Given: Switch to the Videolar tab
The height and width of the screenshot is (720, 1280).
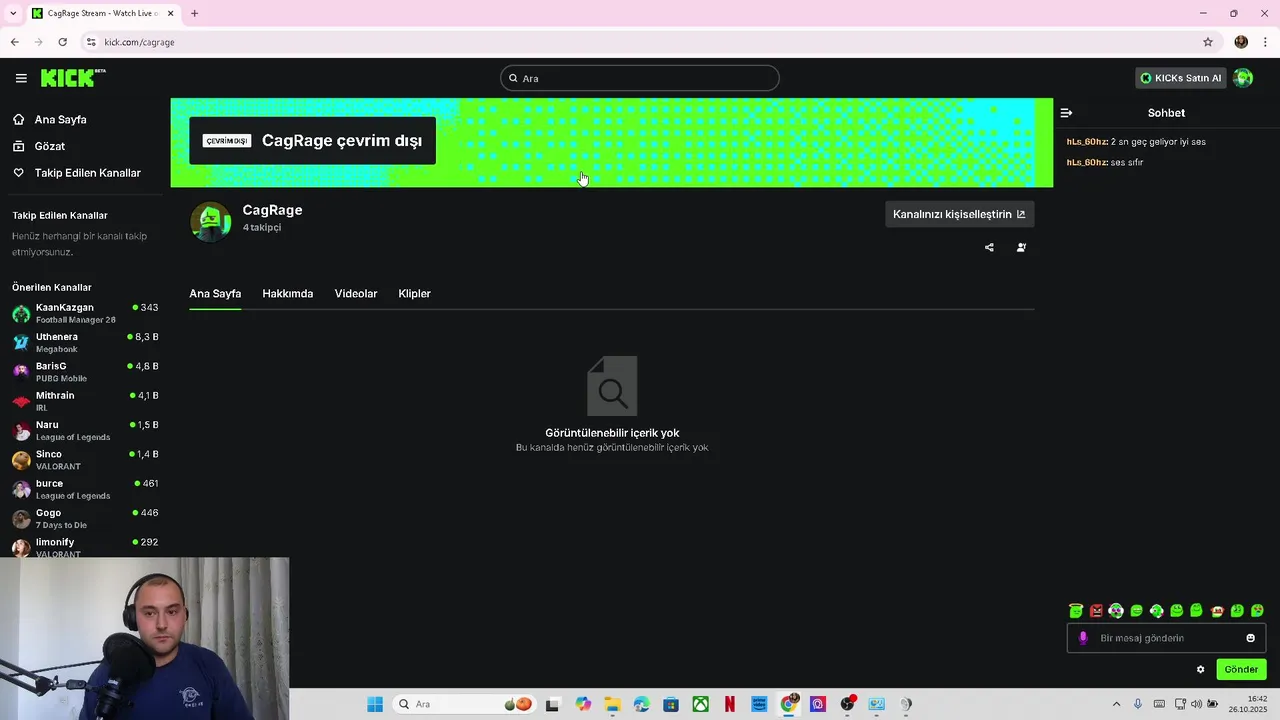Looking at the screenshot, I should pos(356,293).
